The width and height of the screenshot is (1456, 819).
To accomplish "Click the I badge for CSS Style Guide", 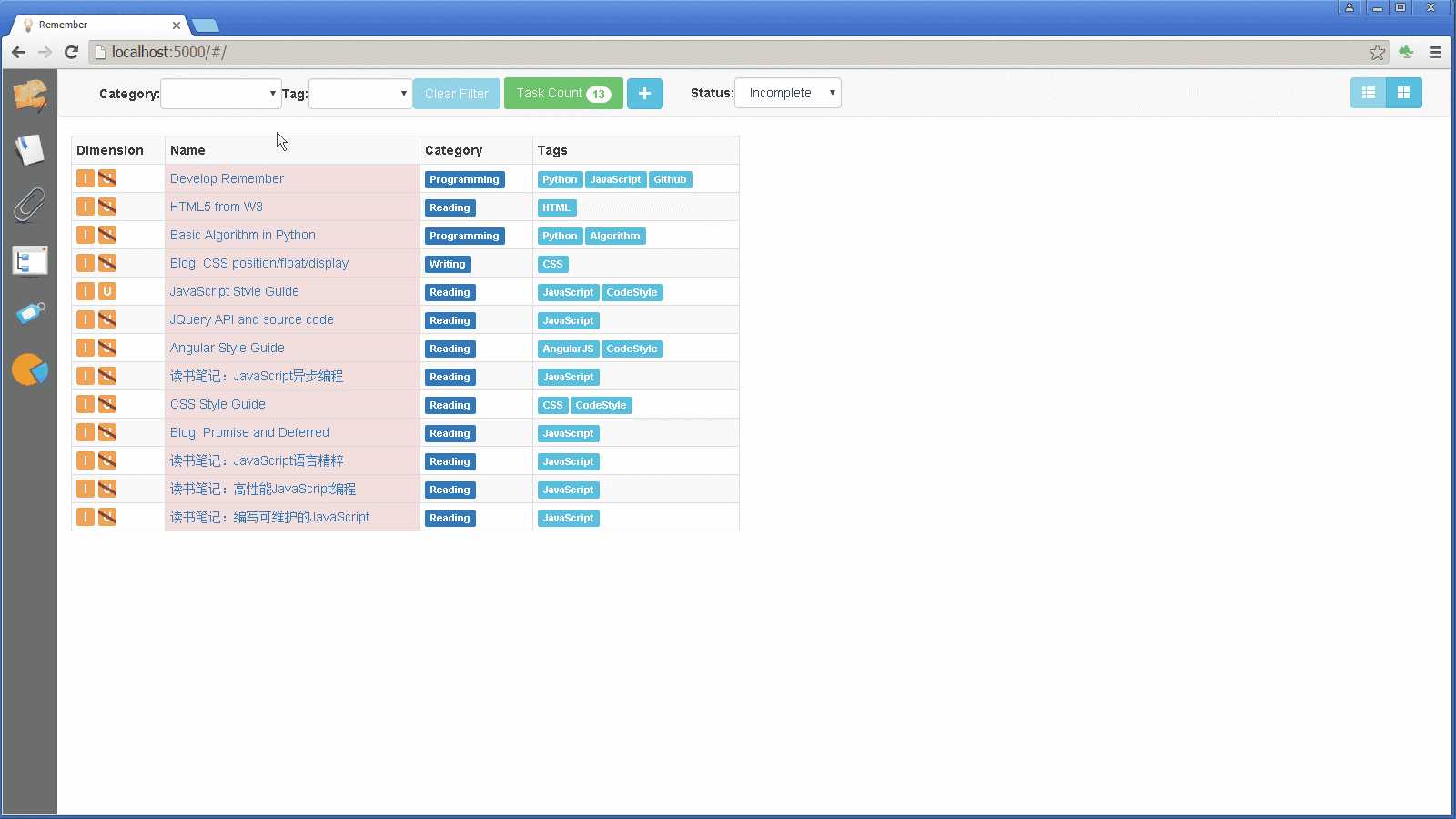I will click(x=86, y=404).
